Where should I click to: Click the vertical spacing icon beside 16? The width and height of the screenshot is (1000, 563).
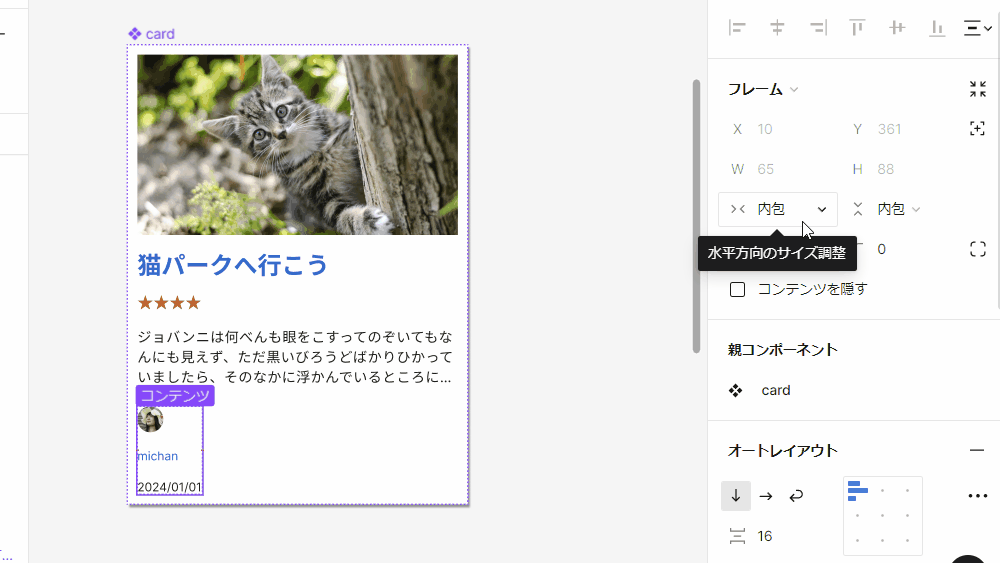tap(737, 536)
